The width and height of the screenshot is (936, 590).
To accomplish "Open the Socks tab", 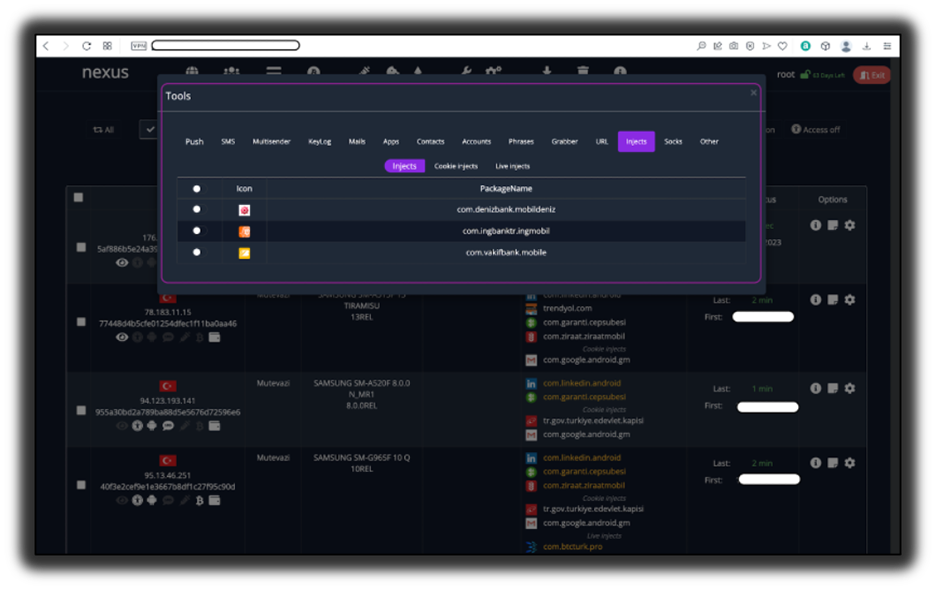I will (x=673, y=142).
